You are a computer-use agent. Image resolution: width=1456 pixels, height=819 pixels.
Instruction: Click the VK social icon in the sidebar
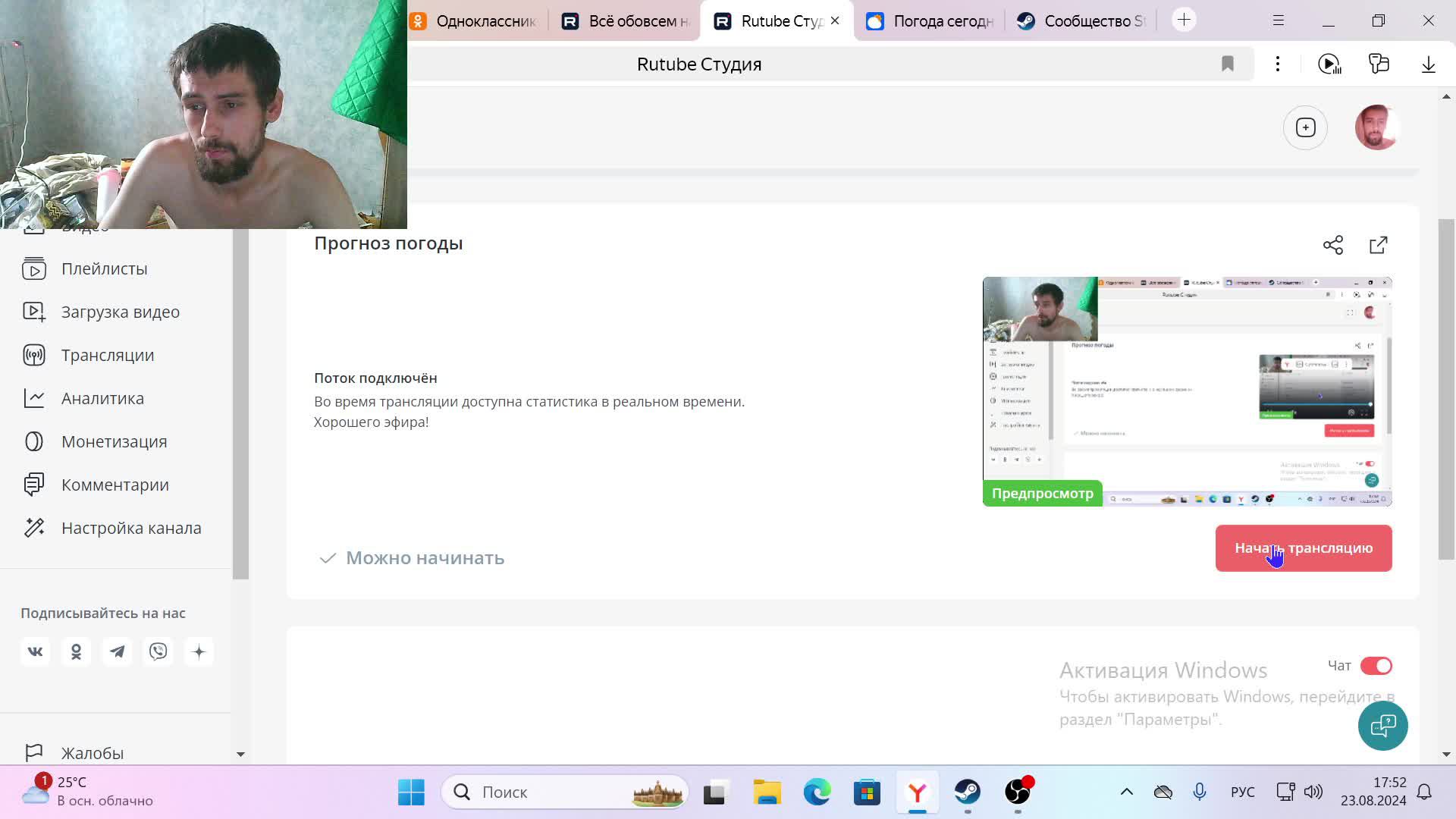[35, 651]
